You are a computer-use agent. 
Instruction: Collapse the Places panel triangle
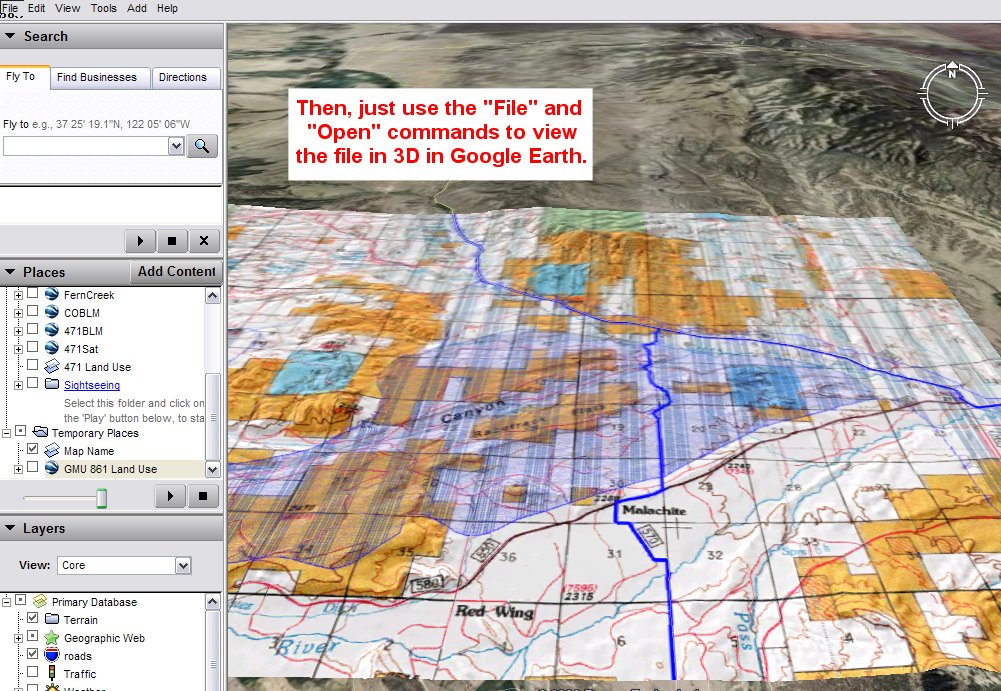[x=10, y=272]
